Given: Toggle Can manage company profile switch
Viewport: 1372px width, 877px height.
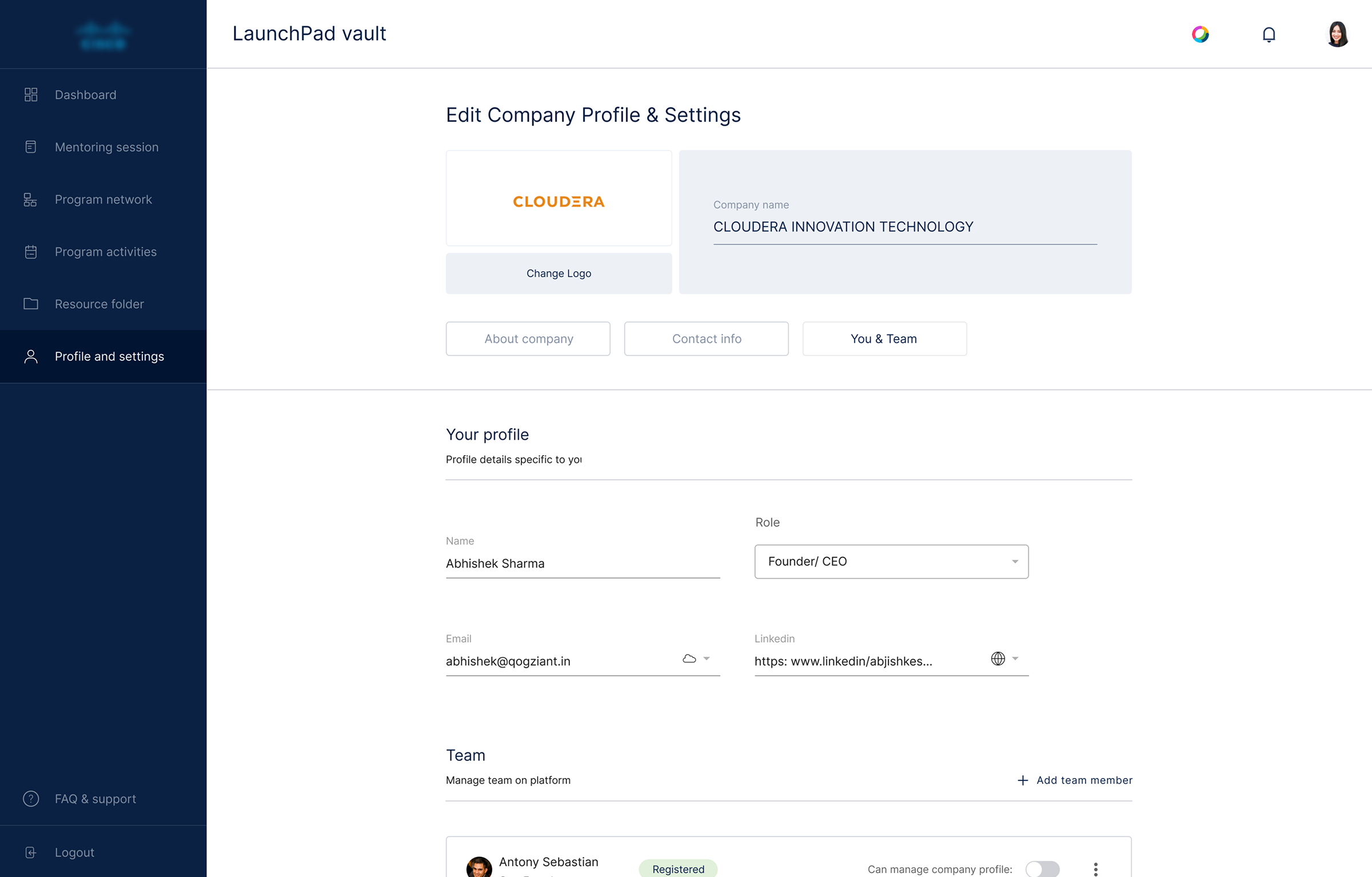Looking at the screenshot, I should [x=1042, y=869].
